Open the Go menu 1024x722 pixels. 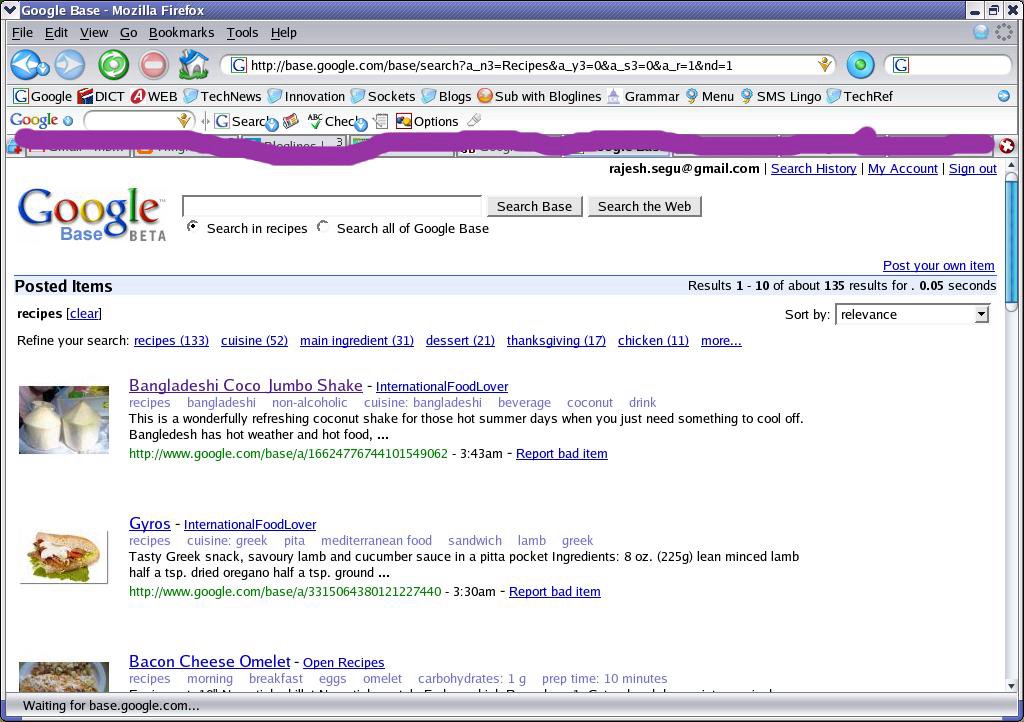pyautogui.click(x=129, y=32)
